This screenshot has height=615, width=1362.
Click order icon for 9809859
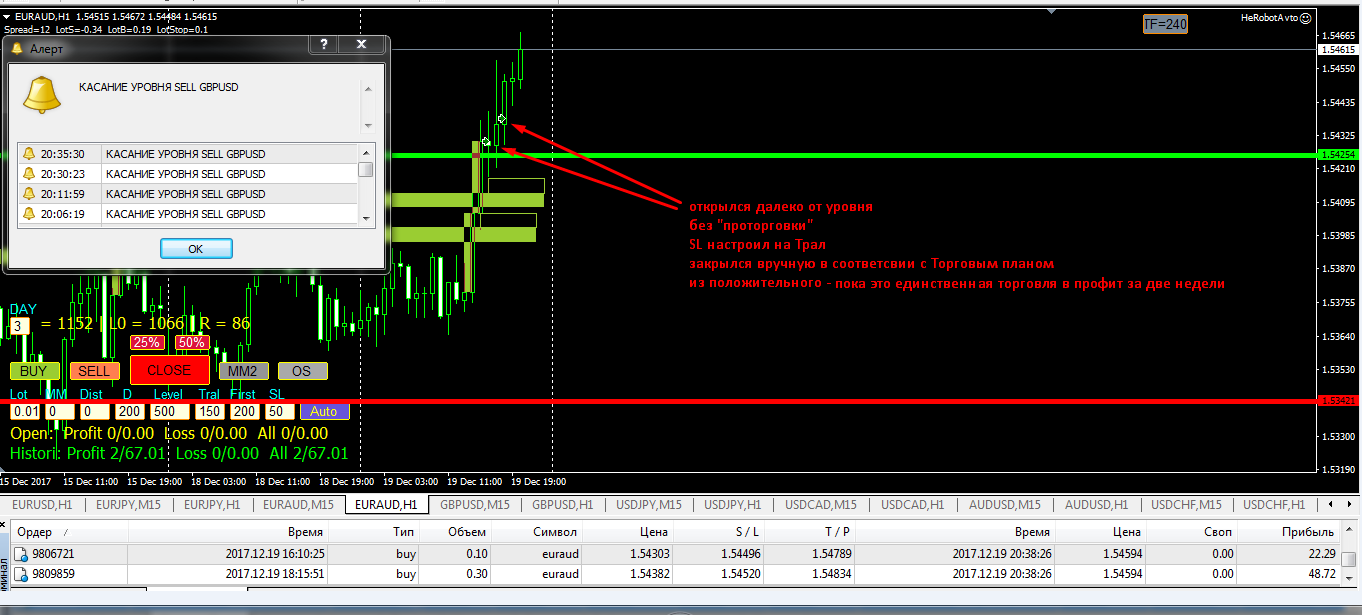tap(20, 574)
